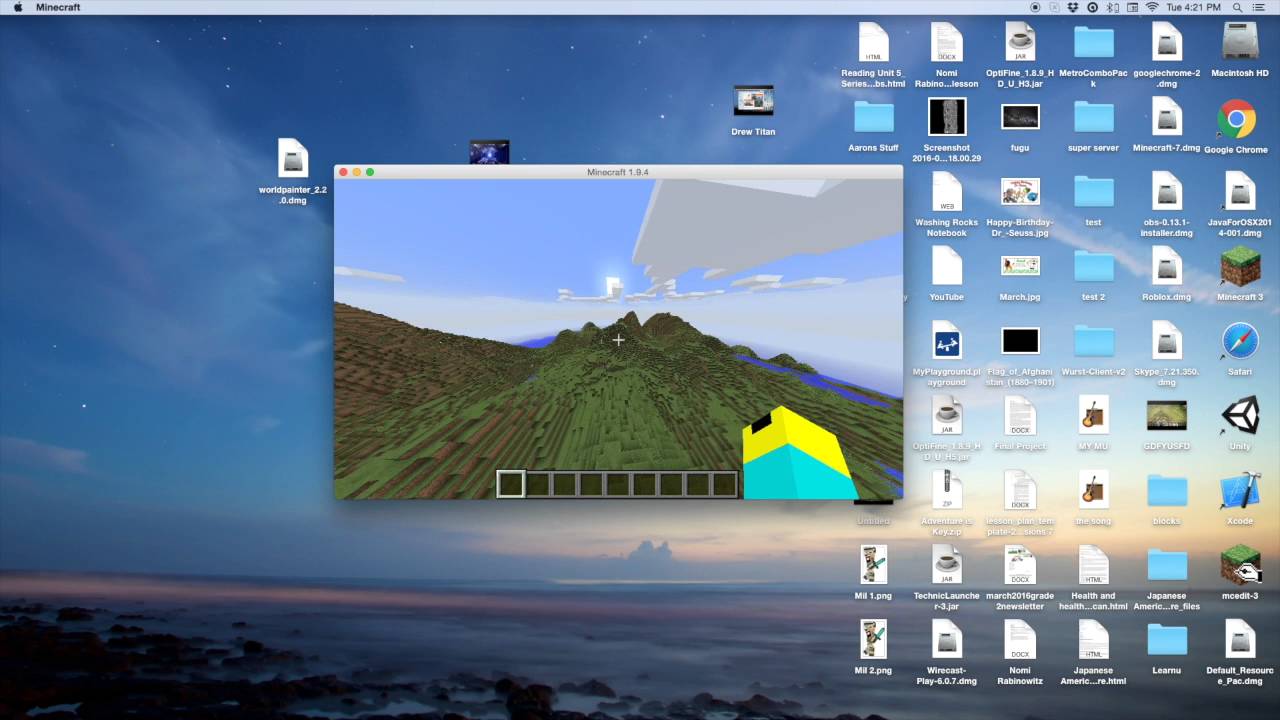Viewport: 1280px width, 720px height.
Task: Open the Apple menu
Action: (17, 7)
